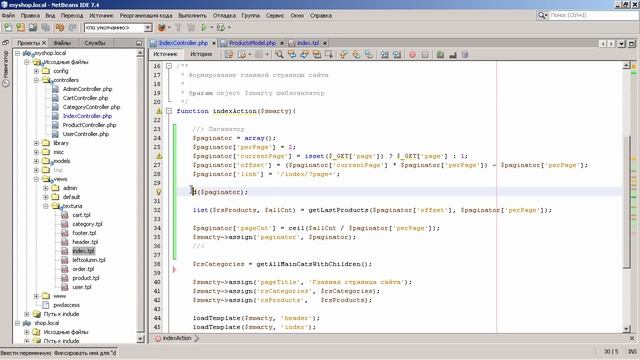This screenshot has height=360, width=640.
Task: Click Find Previous Occurrence icon
Action: tap(292, 55)
